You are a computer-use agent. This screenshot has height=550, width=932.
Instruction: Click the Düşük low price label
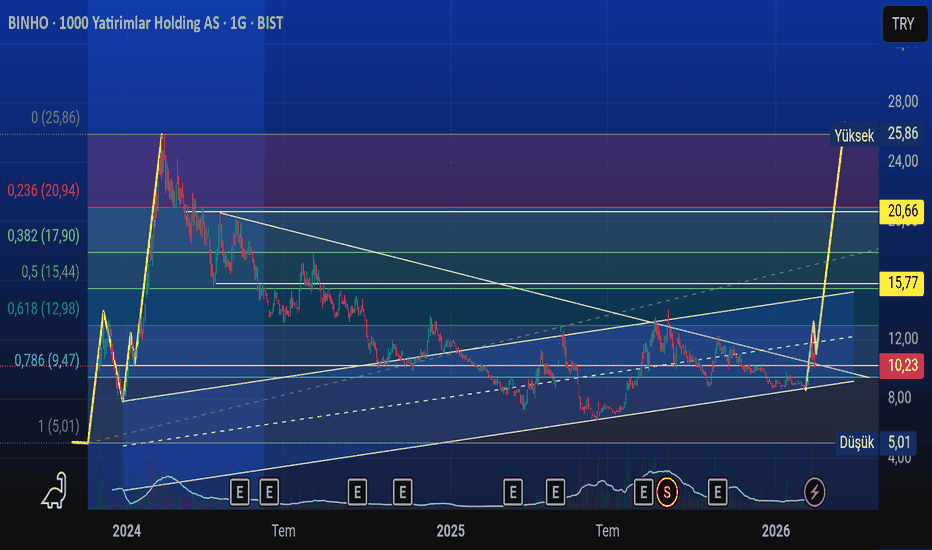pyautogui.click(x=857, y=442)
